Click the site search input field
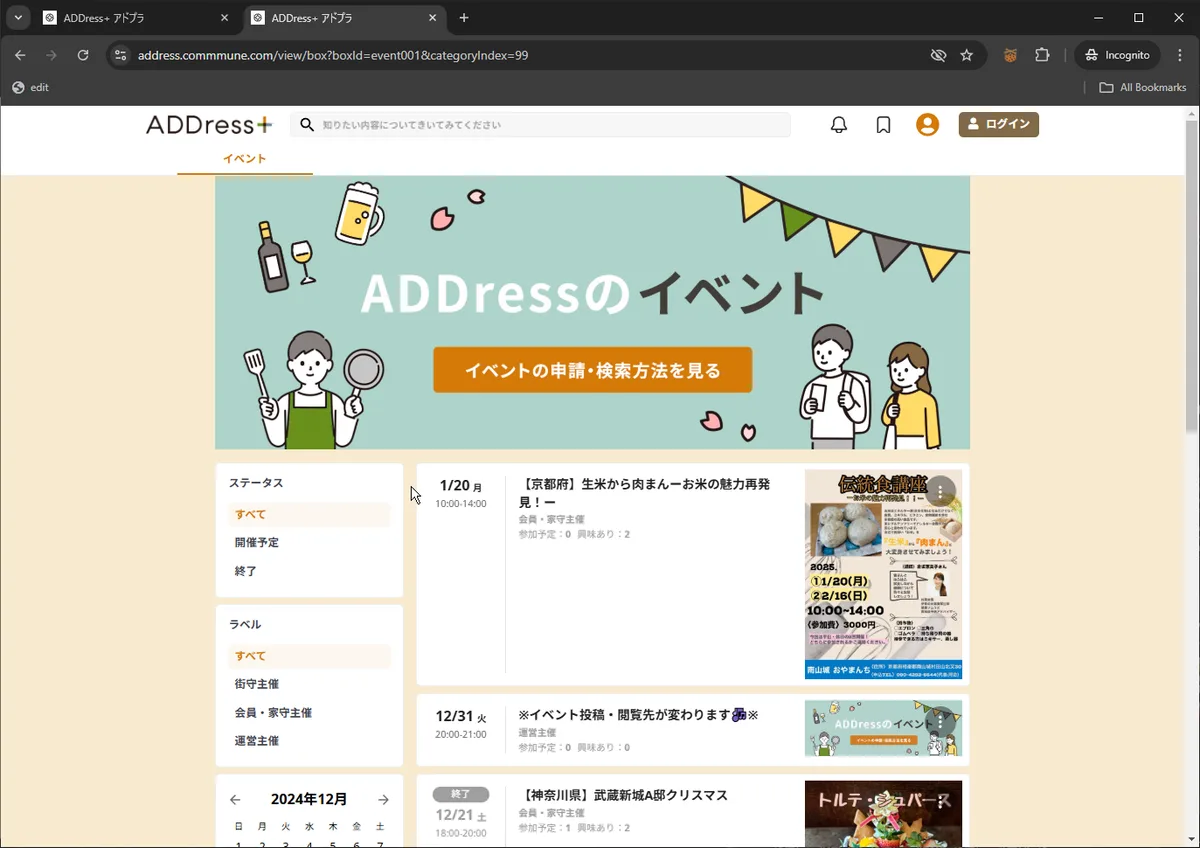 coord(550,125)
